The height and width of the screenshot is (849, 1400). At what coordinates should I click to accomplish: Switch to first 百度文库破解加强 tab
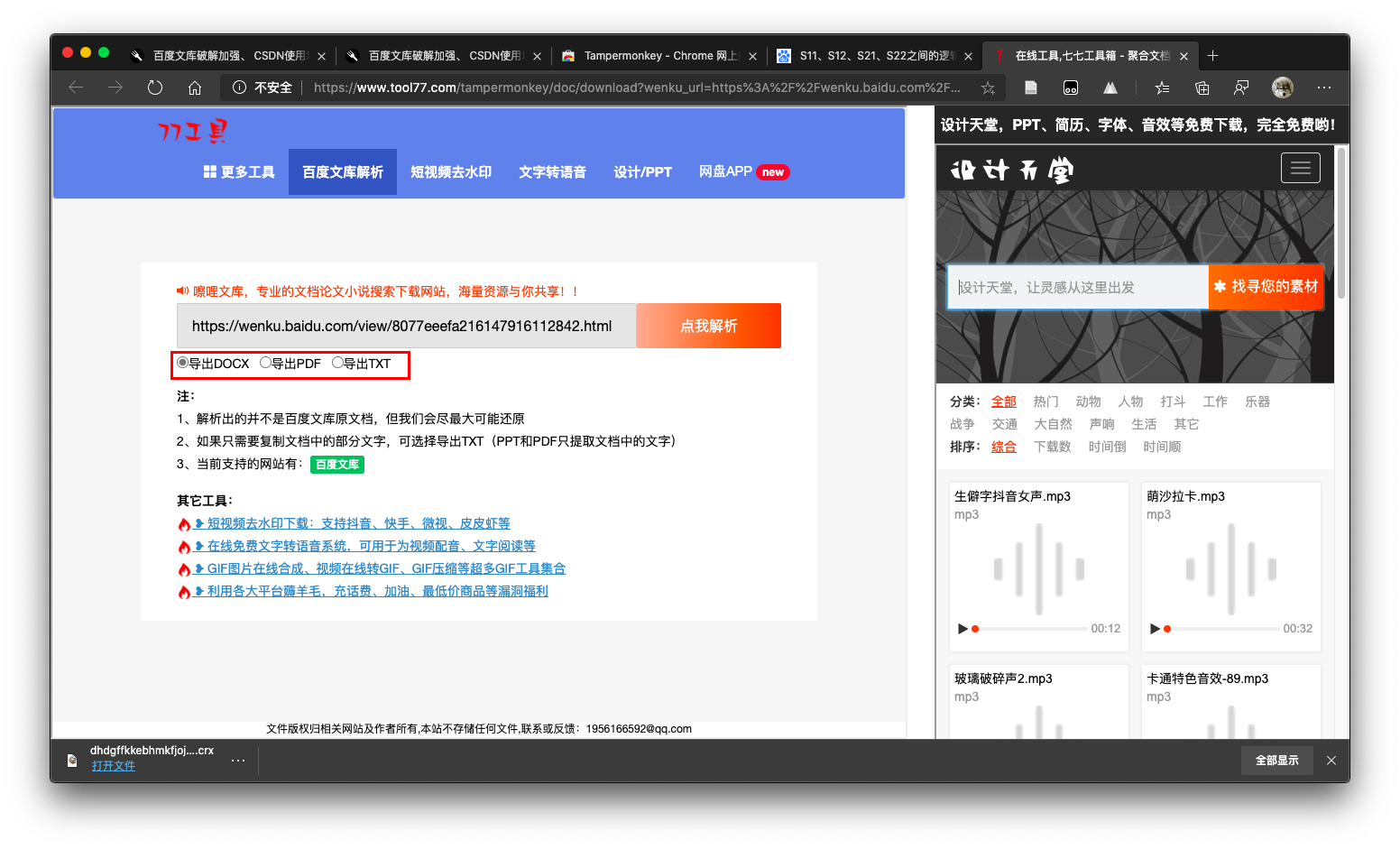(227, 56)
